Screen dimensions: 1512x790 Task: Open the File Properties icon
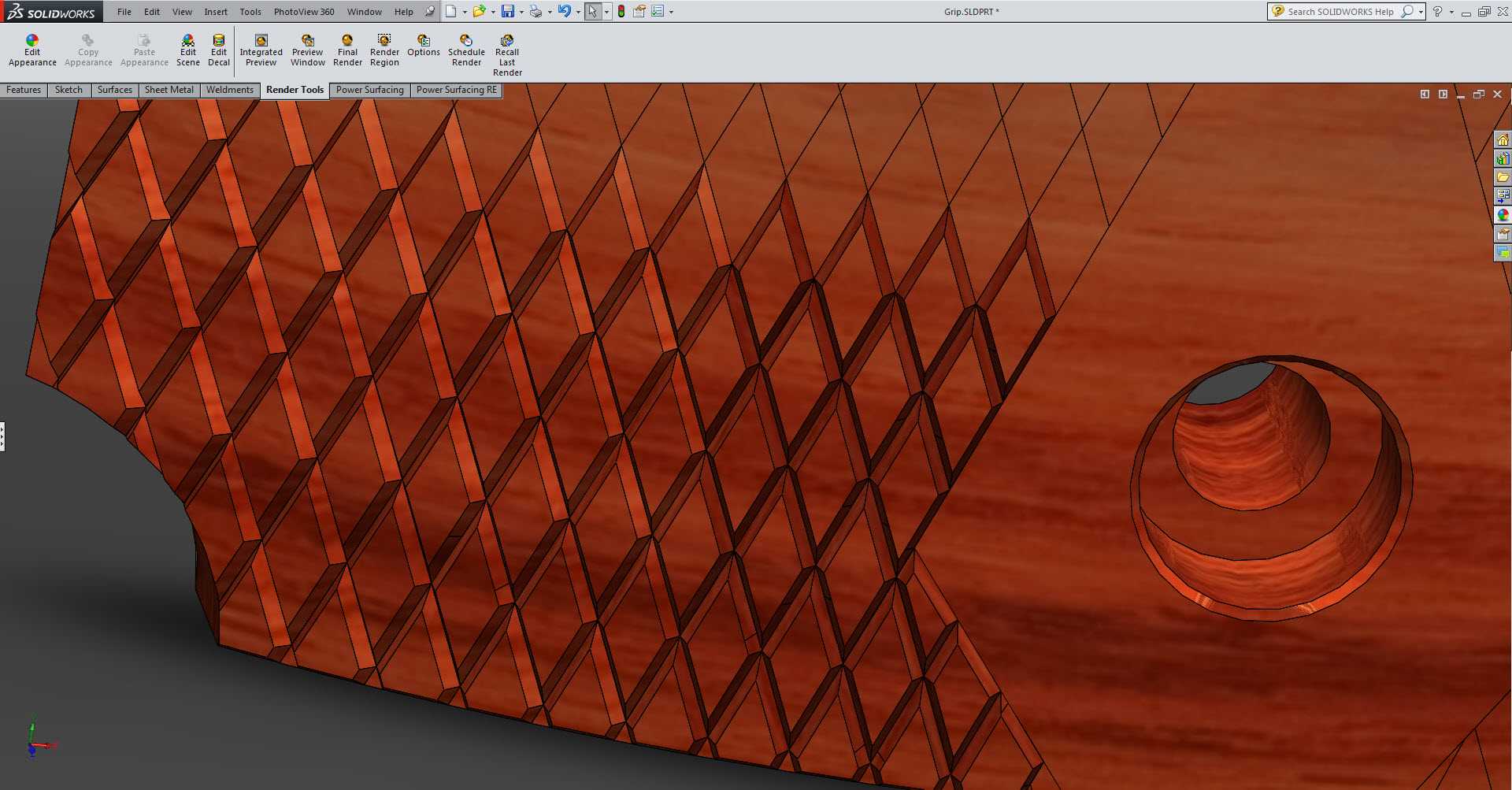pyautogui.click(x=639, y=11)
